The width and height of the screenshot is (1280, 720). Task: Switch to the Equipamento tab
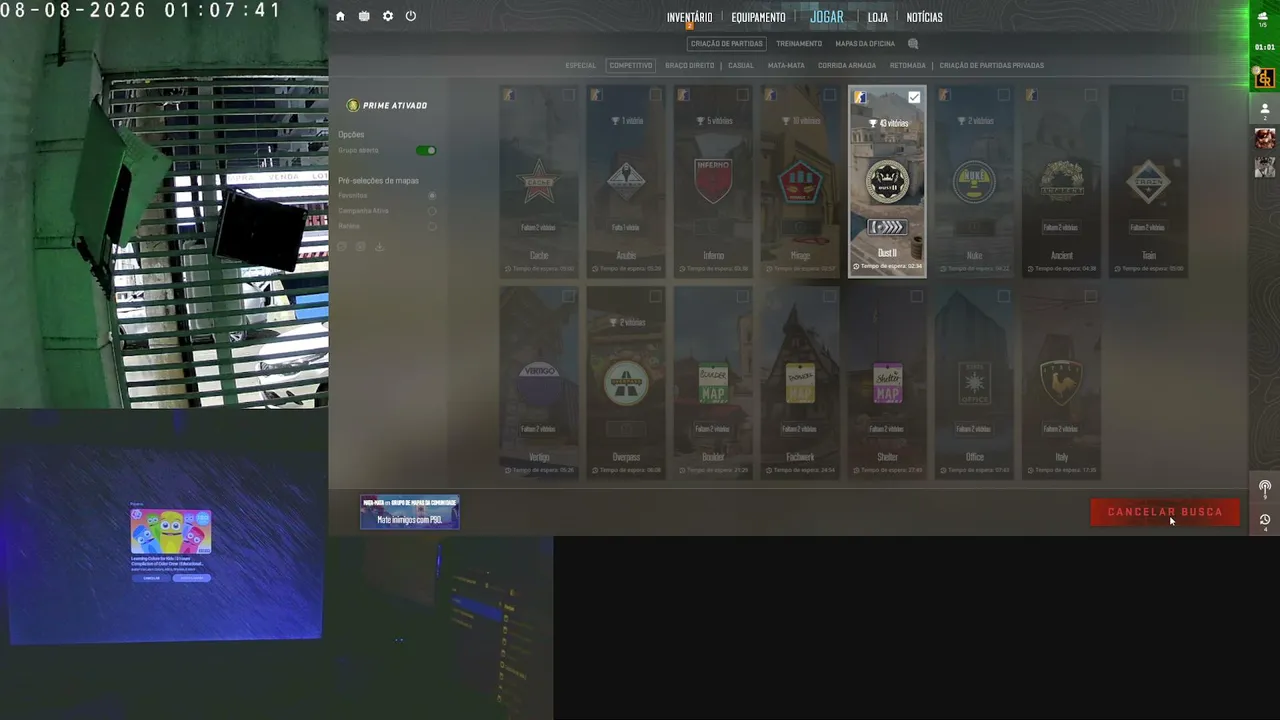(758, 17)
